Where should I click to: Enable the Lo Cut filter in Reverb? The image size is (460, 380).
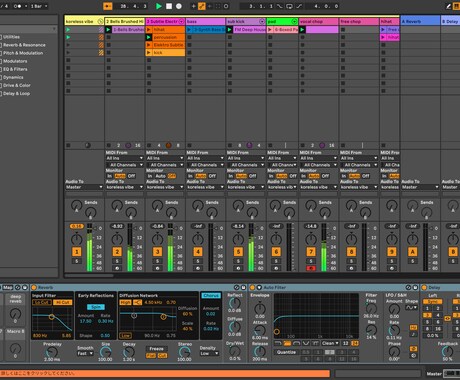pyautogui.click(x=42, y=302)
